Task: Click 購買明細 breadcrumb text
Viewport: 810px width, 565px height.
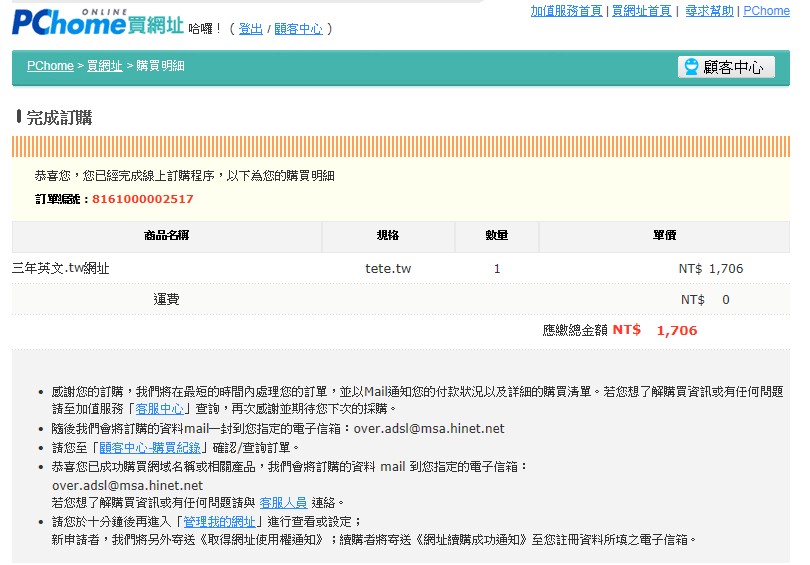Action: [160, 66]
